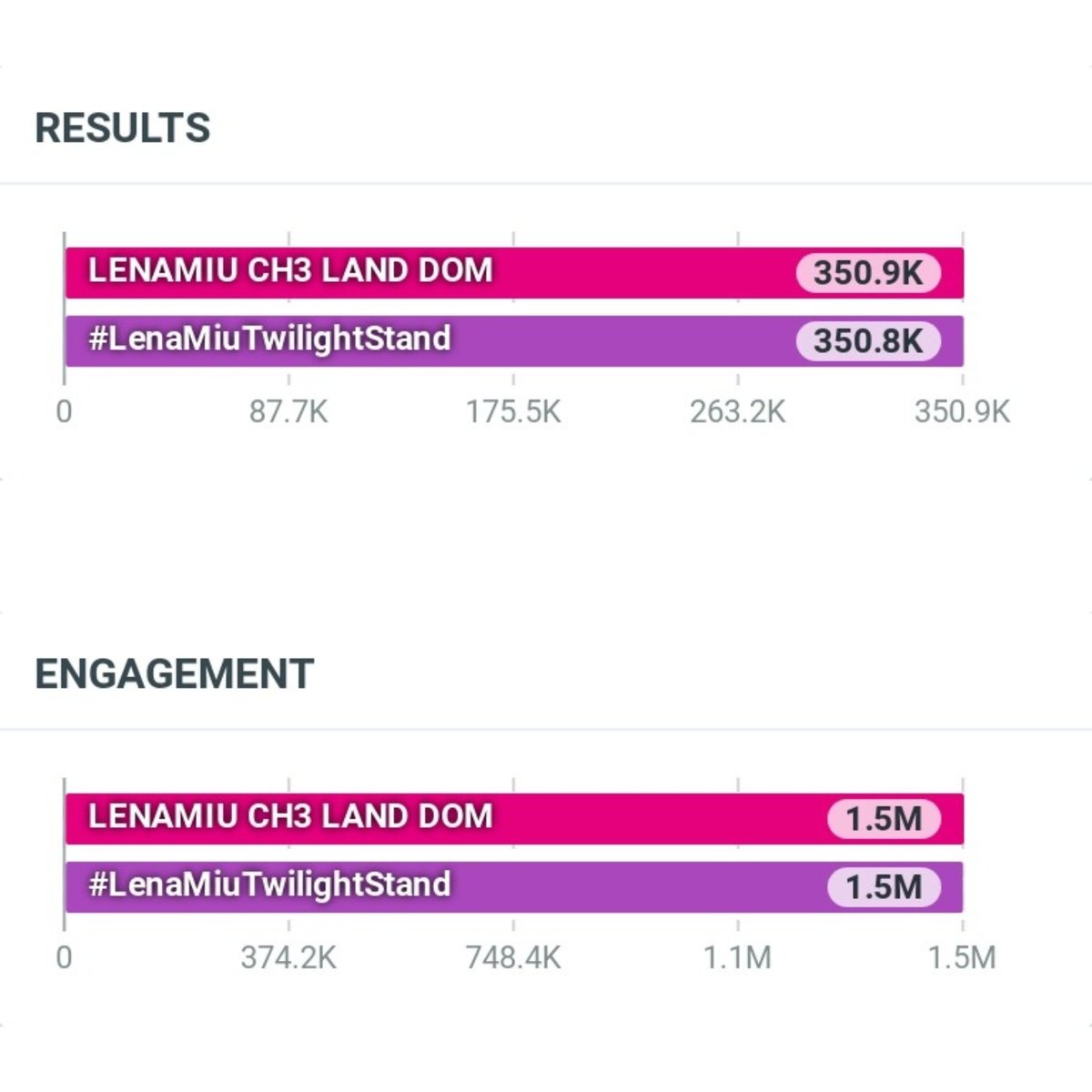Select pink LENAMIU CH3 LAND DOM engagement bar
This screenshot has width=1092, height=1092.
tap(514, 818)
